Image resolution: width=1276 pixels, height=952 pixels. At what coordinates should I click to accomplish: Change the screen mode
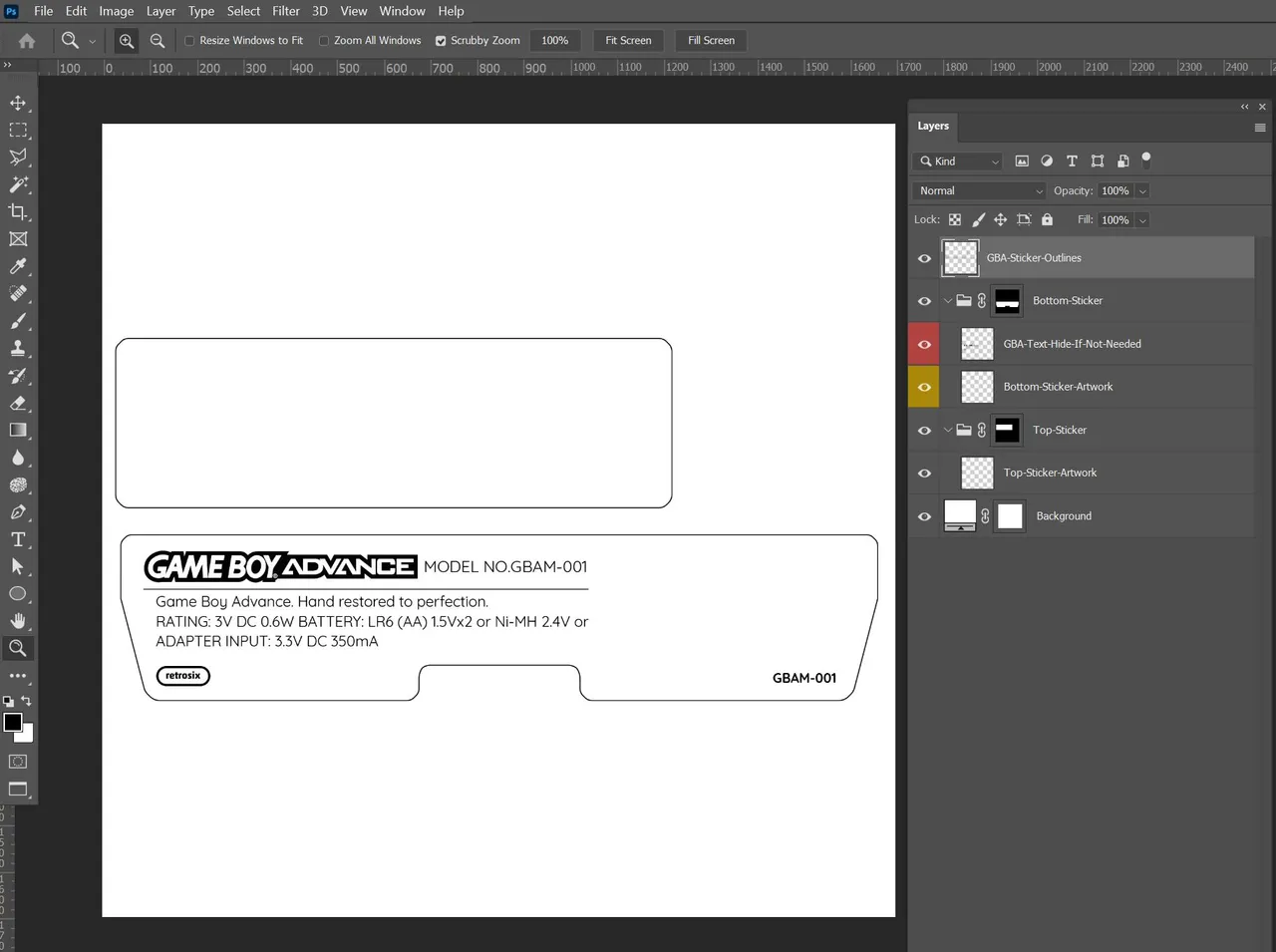[x=18, y=790]
